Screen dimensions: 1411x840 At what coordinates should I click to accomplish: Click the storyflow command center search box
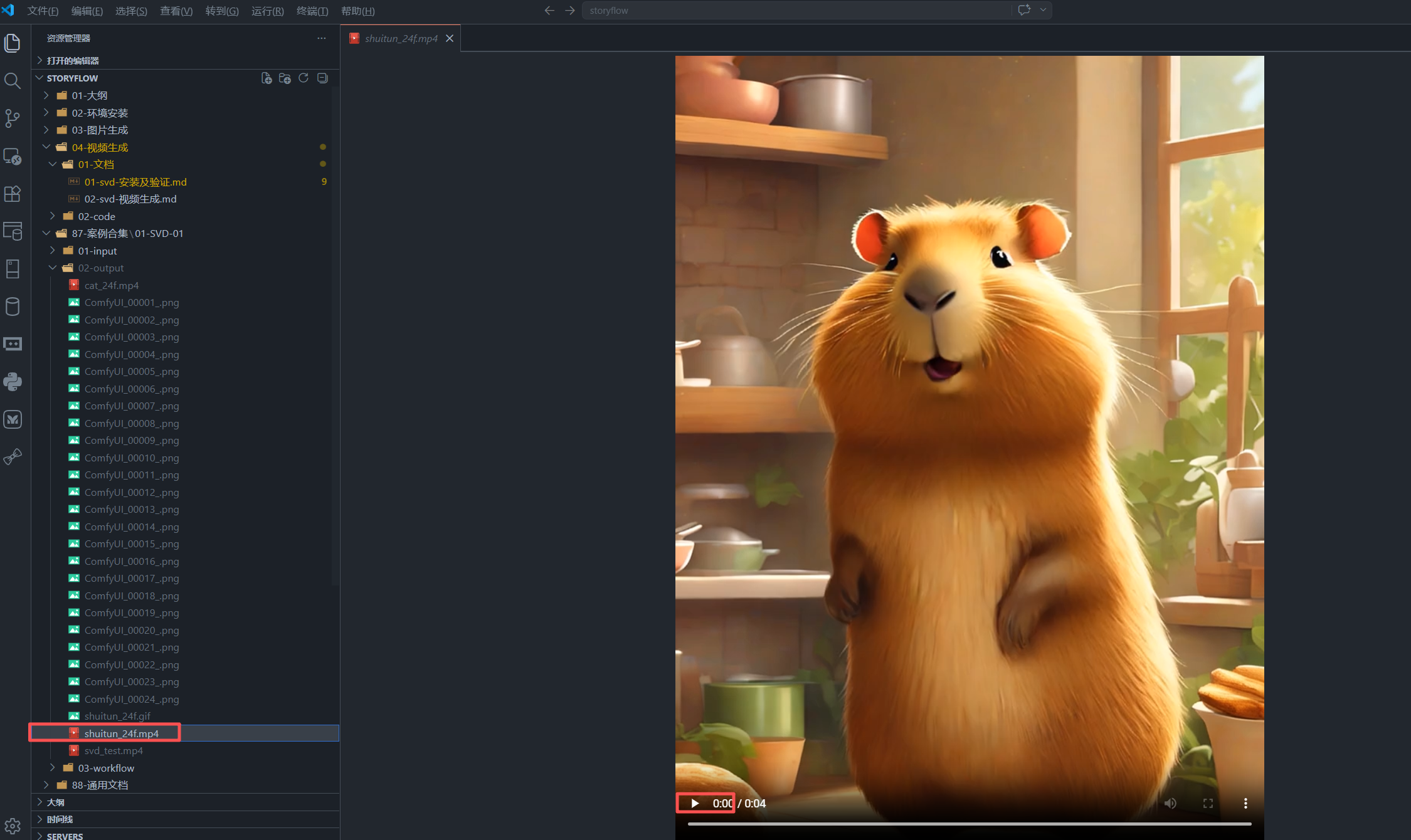[795, 11]
